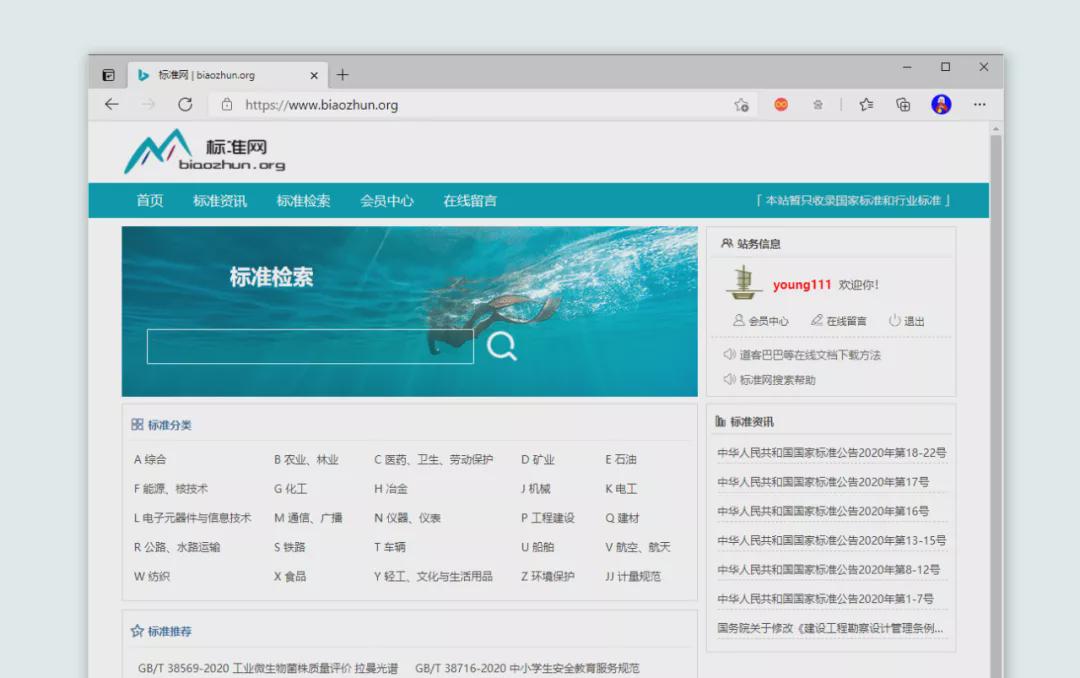Open 在线留言 in the nav bar
Viewport: 1080px width, 678px height.
[470, 201]
